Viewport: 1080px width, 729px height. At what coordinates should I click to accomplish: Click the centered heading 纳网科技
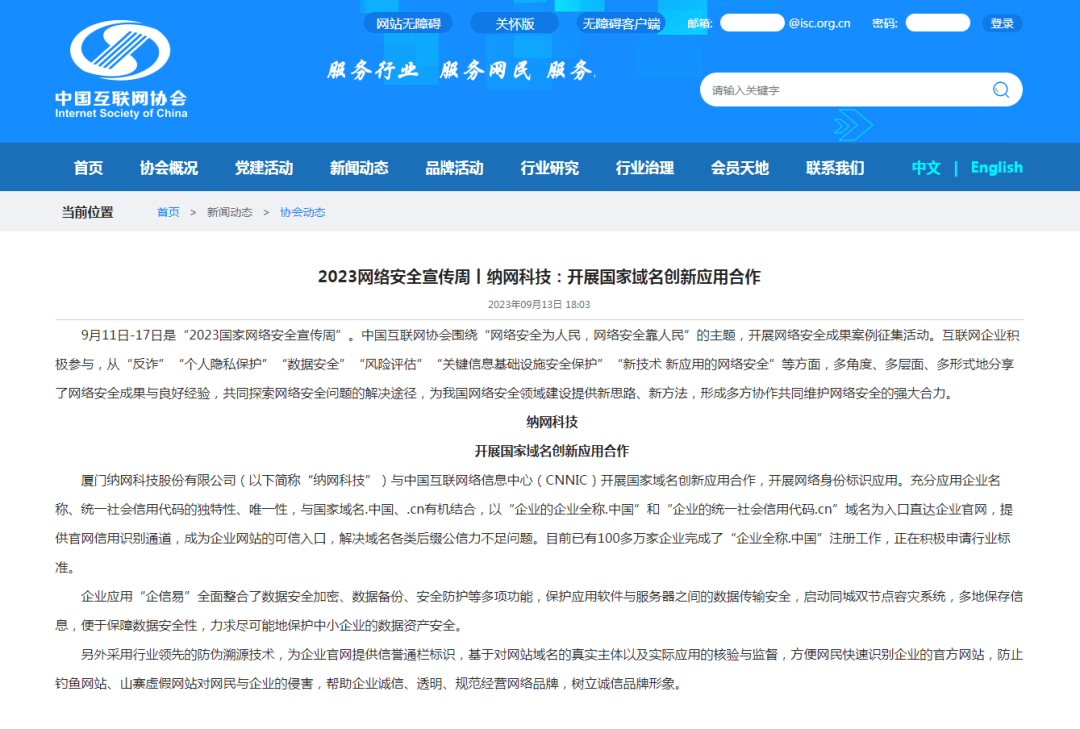tap(552, 422)
